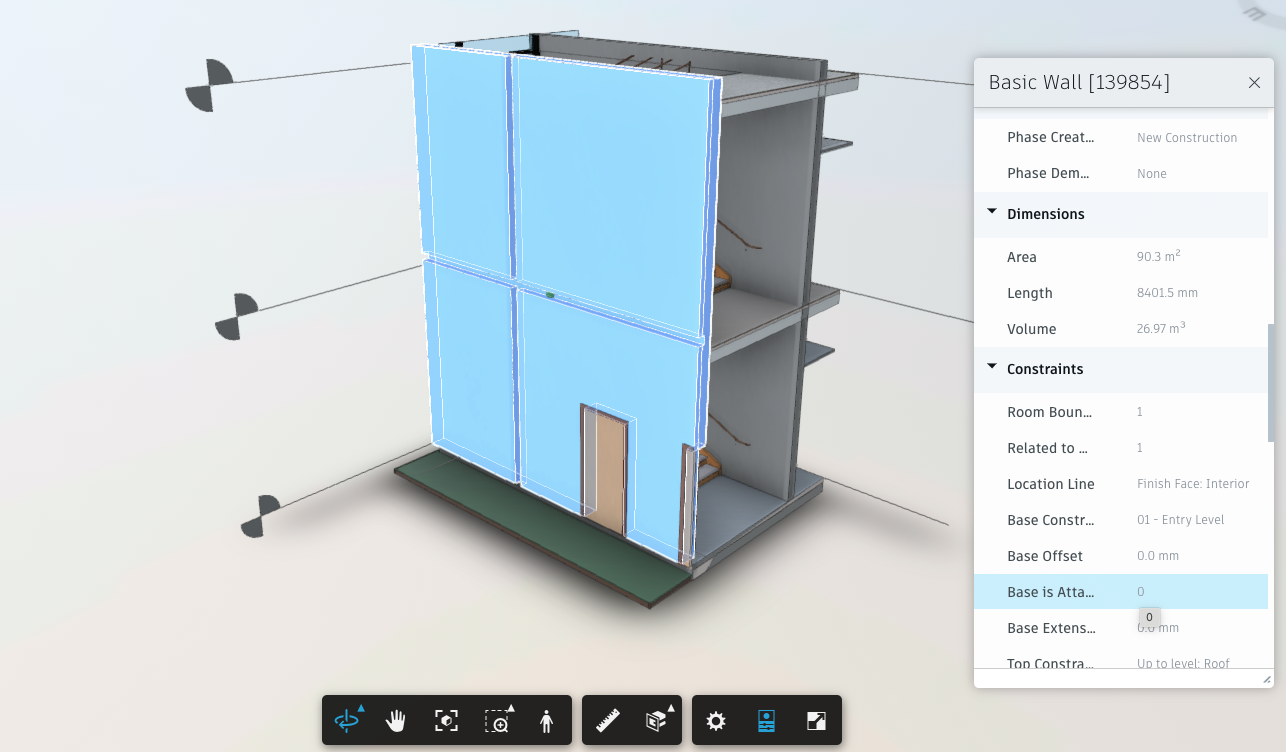Select the Orbit tool
This screenshot has width=1286, height=752.
(x=347, y=720)
